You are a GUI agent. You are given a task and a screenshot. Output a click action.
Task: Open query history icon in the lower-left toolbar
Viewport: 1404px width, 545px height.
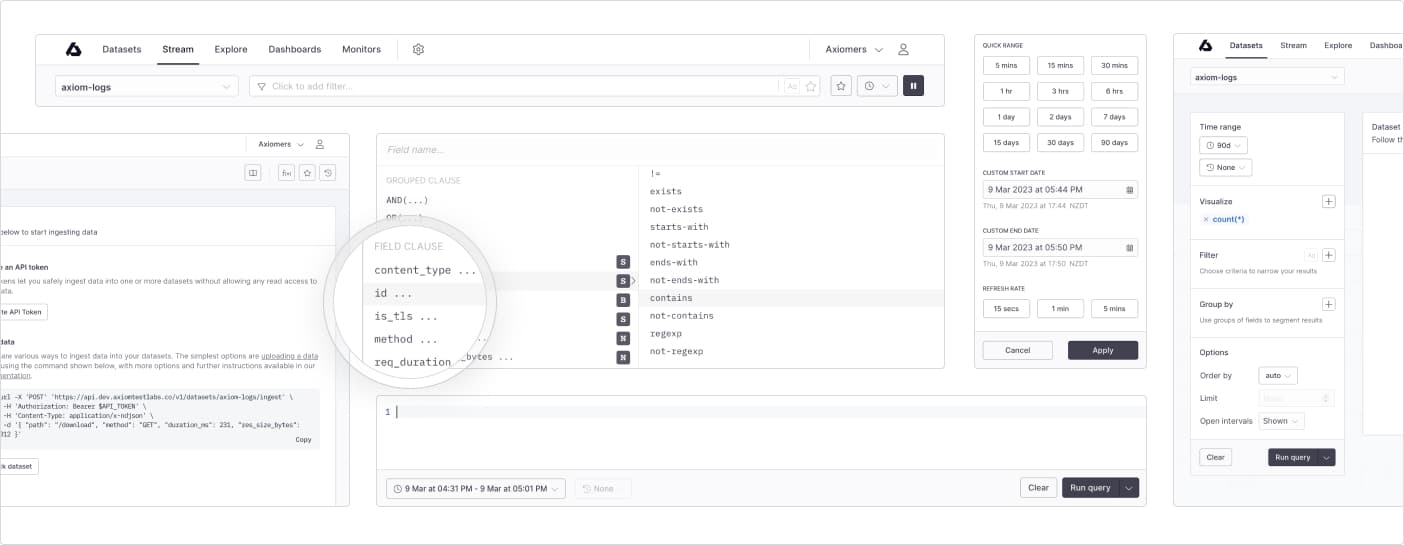328,172
